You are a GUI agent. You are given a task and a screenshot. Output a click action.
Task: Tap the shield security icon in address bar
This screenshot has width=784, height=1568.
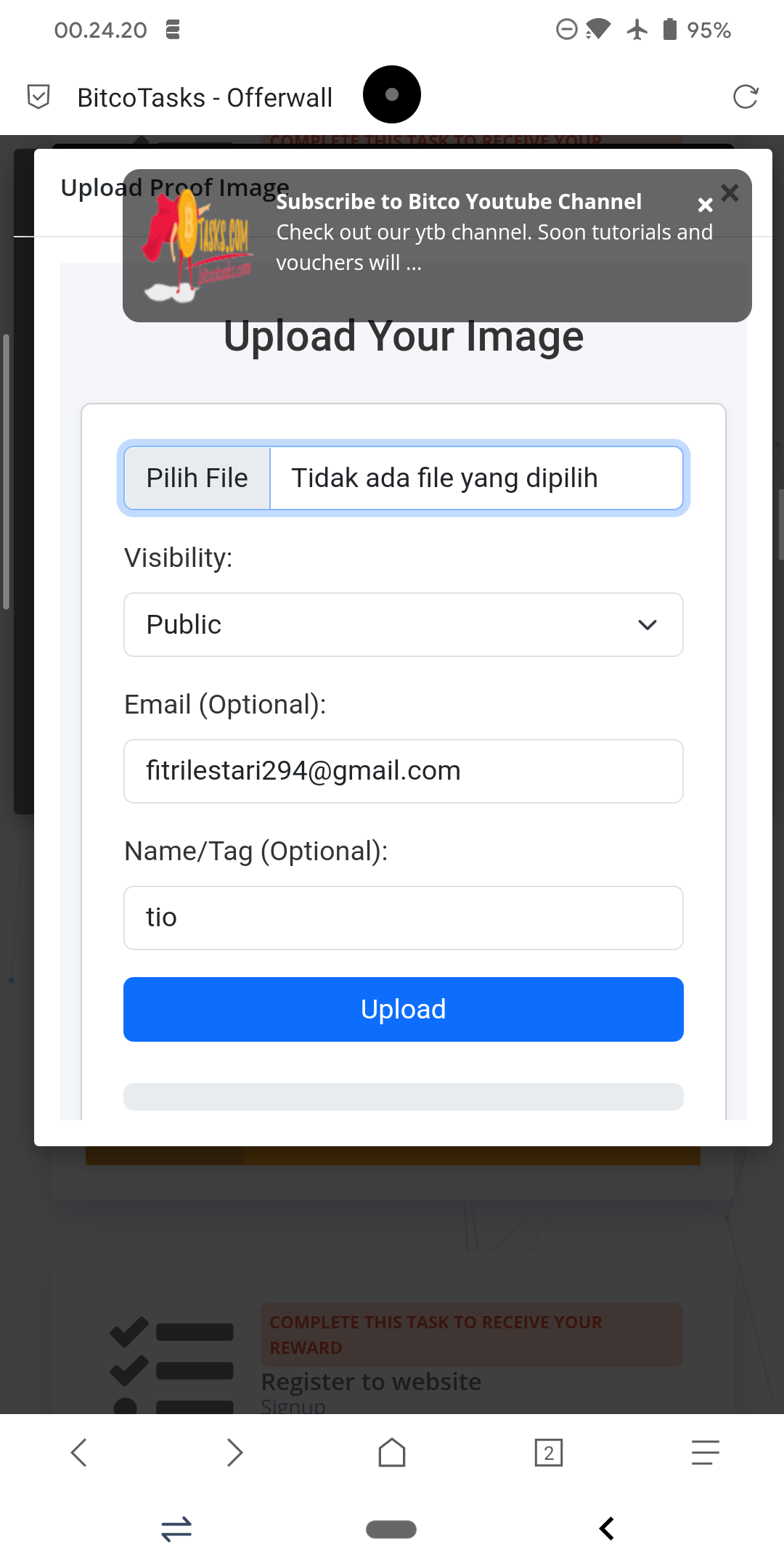tap(38, 97)
